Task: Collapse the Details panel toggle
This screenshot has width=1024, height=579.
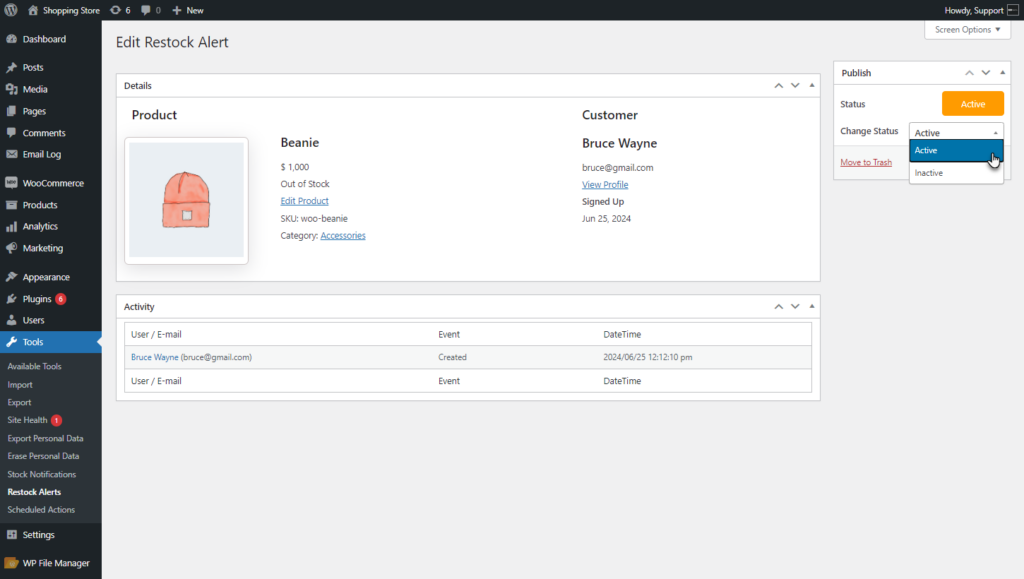Action: 812,86
